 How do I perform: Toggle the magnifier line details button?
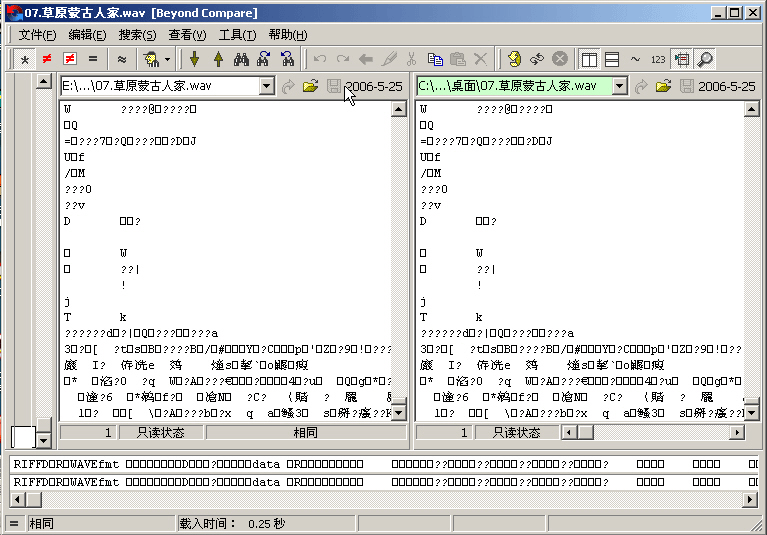pos(705,59)
